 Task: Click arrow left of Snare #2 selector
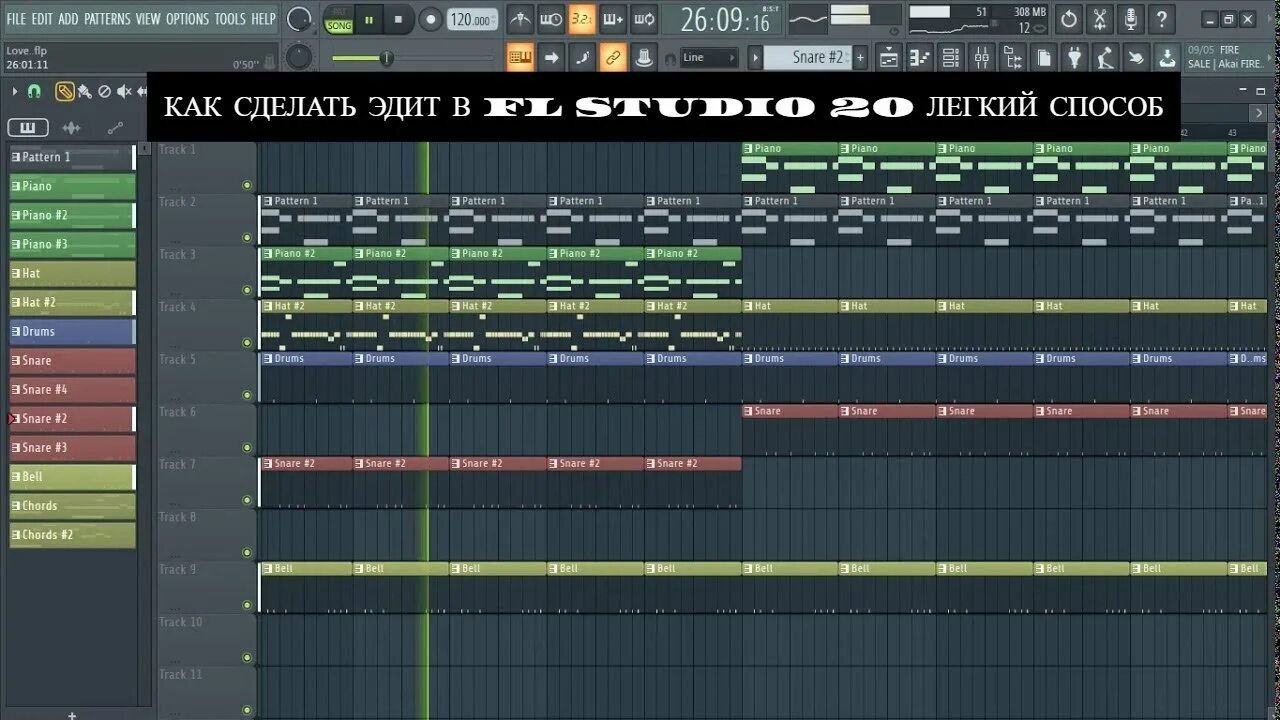pos(756,58)
